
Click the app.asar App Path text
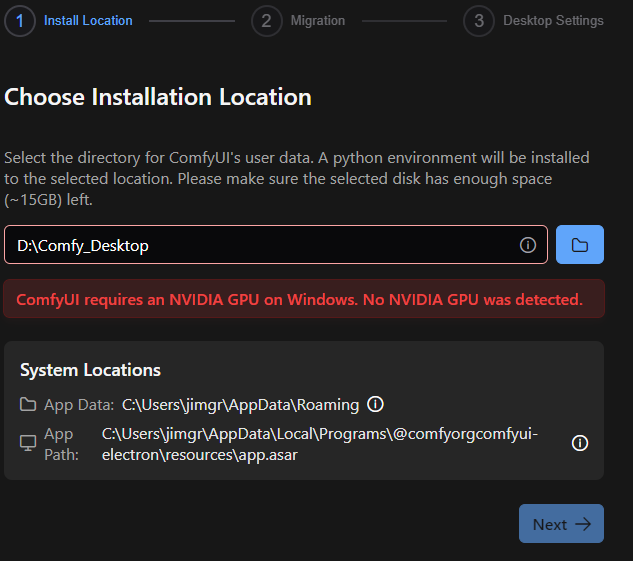coord(320,443)
